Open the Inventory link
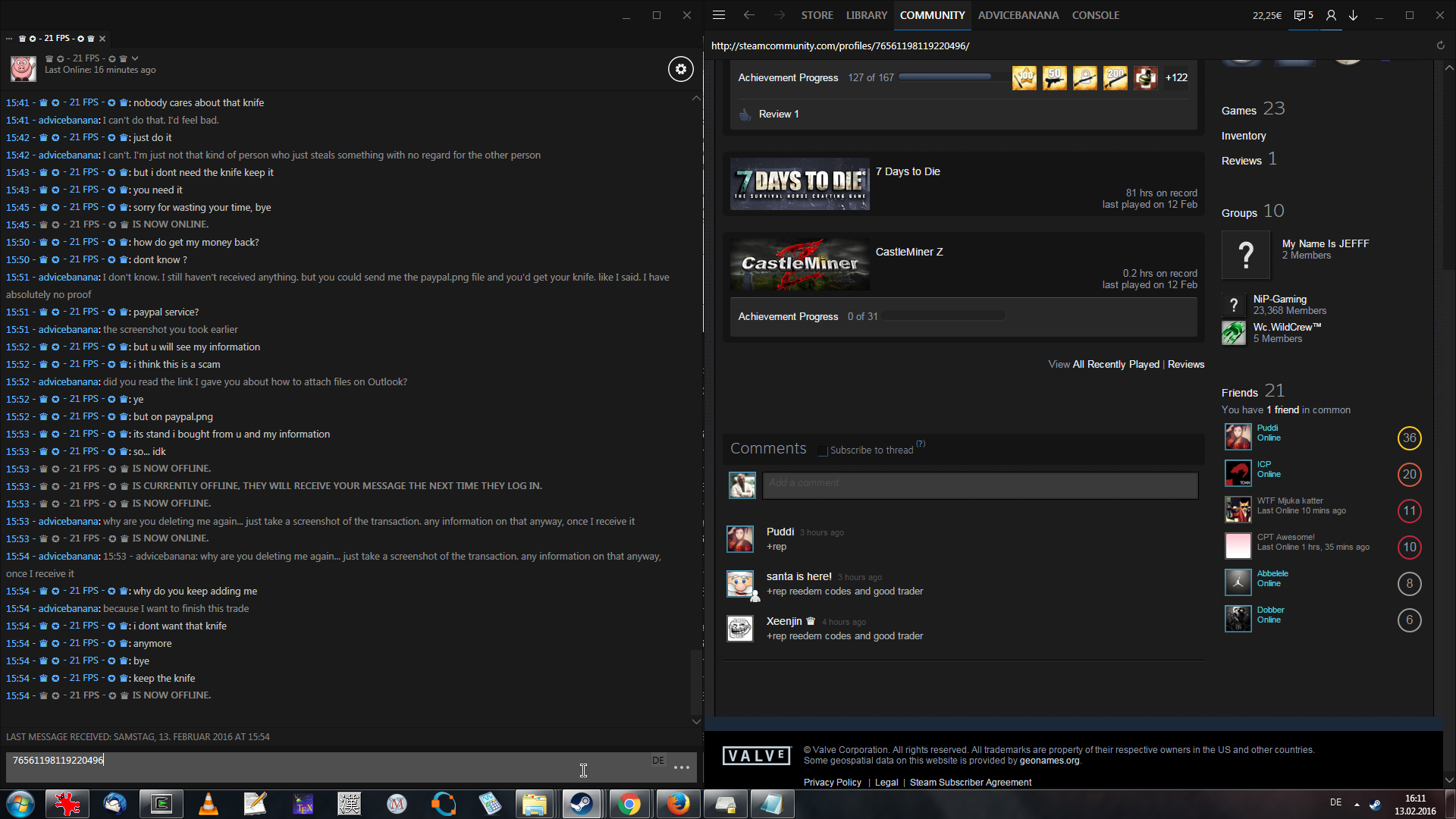This screenshot has width=1456, height=819. coord(1243,136)
